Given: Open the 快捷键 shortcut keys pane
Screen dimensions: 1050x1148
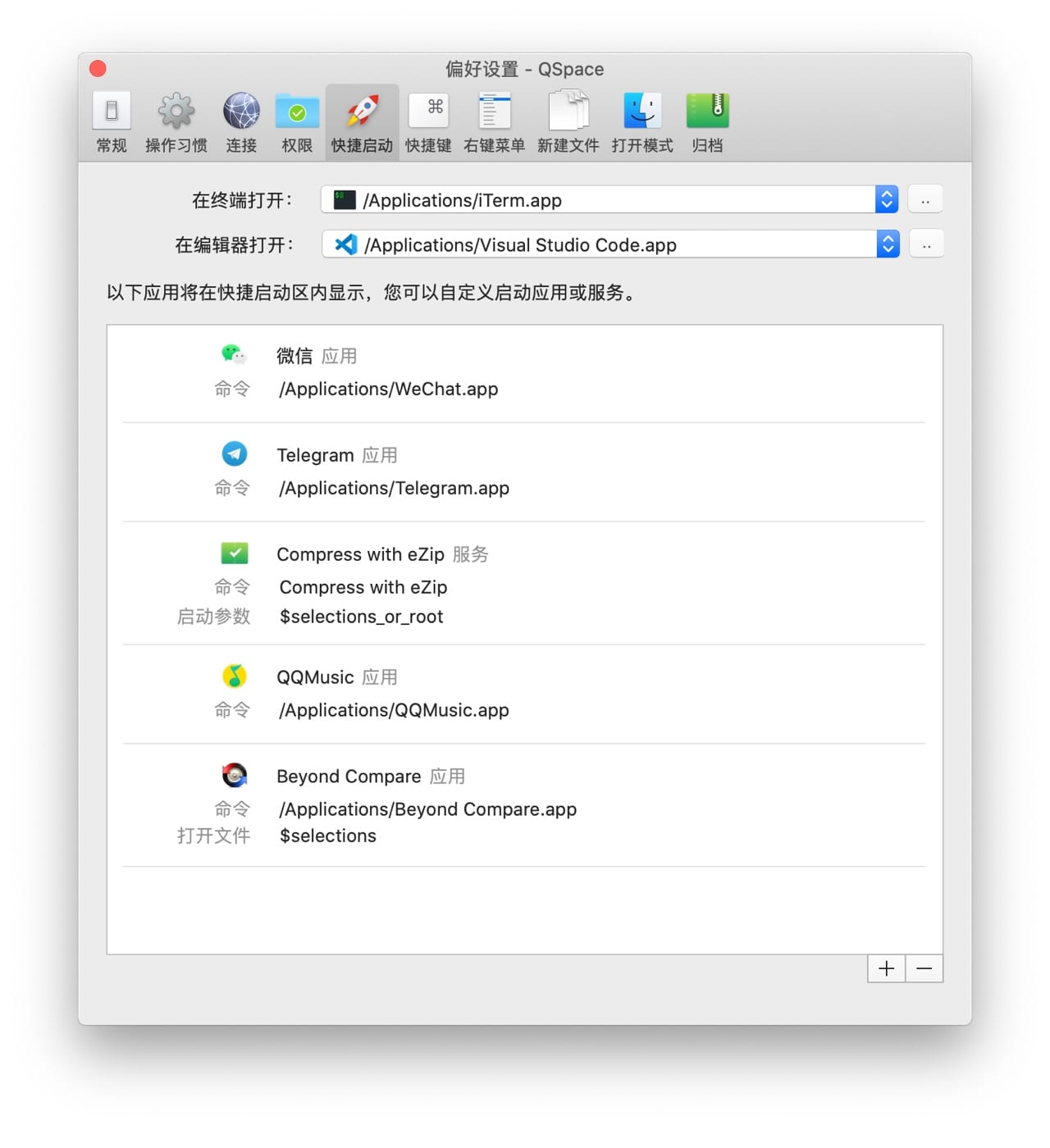Looking at the screenshot, I should [x=428, y=122].
